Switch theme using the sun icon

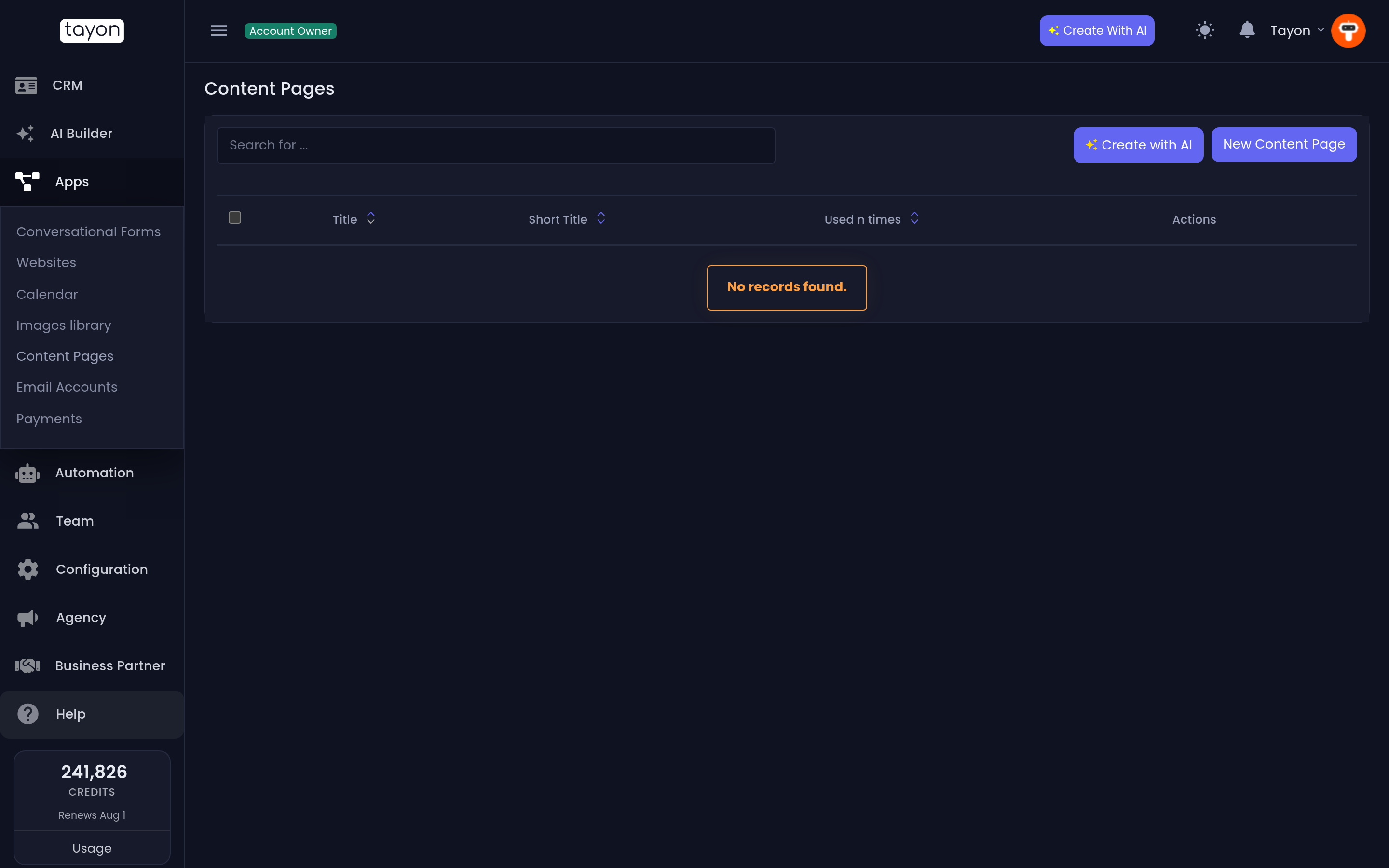click(x=1205, y=30)
